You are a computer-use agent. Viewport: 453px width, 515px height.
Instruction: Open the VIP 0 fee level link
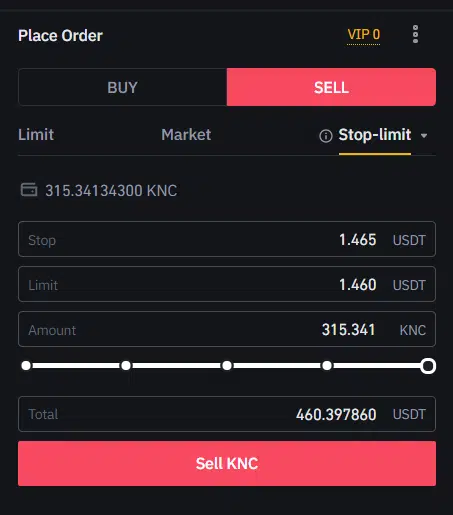coord(363,35)
